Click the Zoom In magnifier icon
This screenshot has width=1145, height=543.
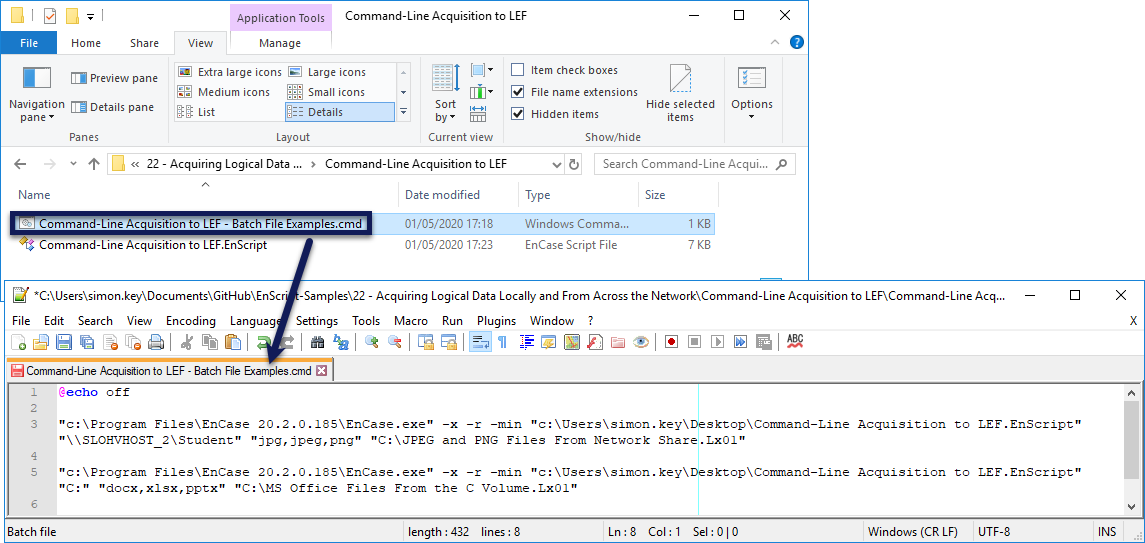(372, 342)
